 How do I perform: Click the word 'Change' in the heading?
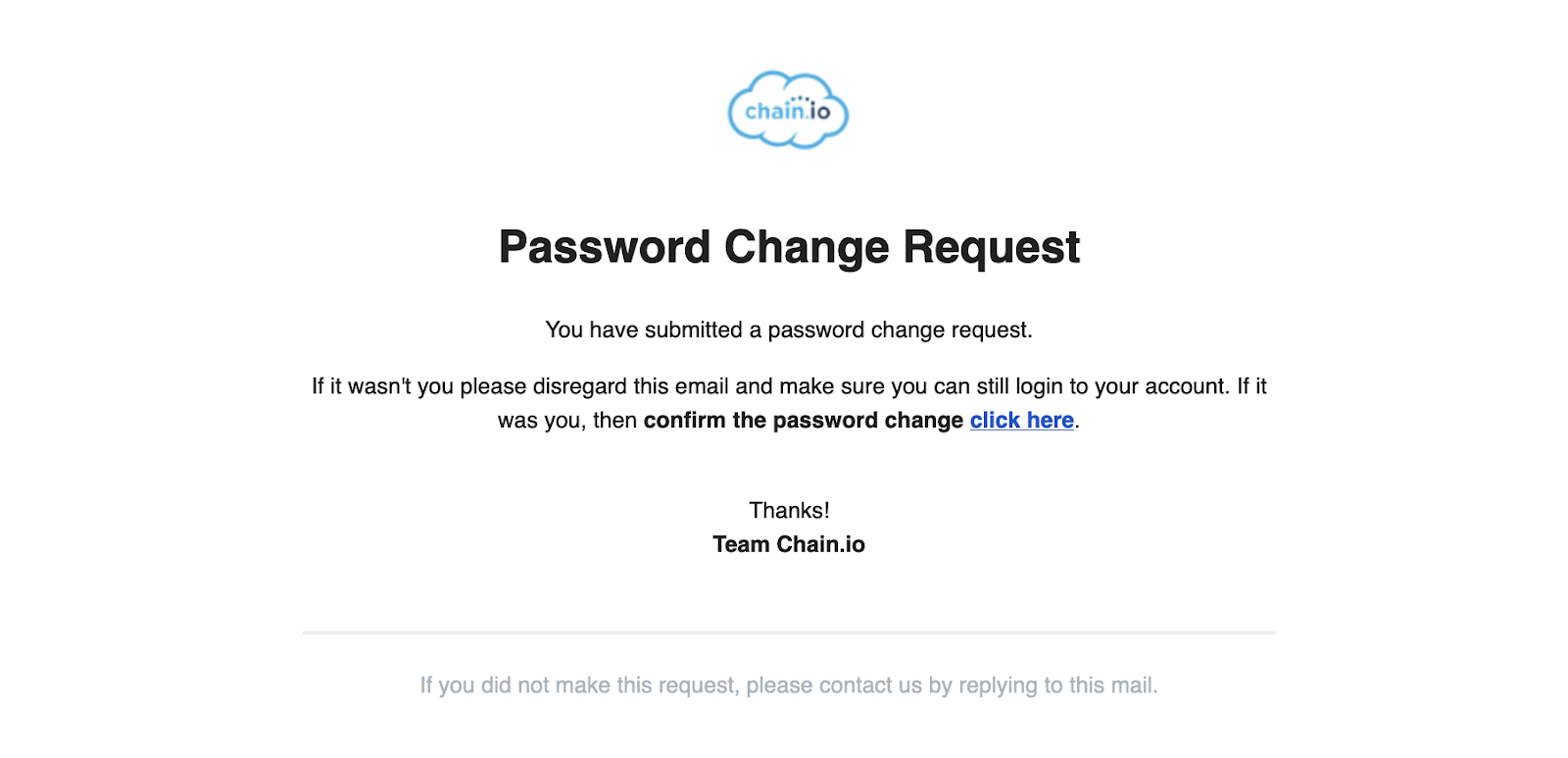click(x=807, y=249)
